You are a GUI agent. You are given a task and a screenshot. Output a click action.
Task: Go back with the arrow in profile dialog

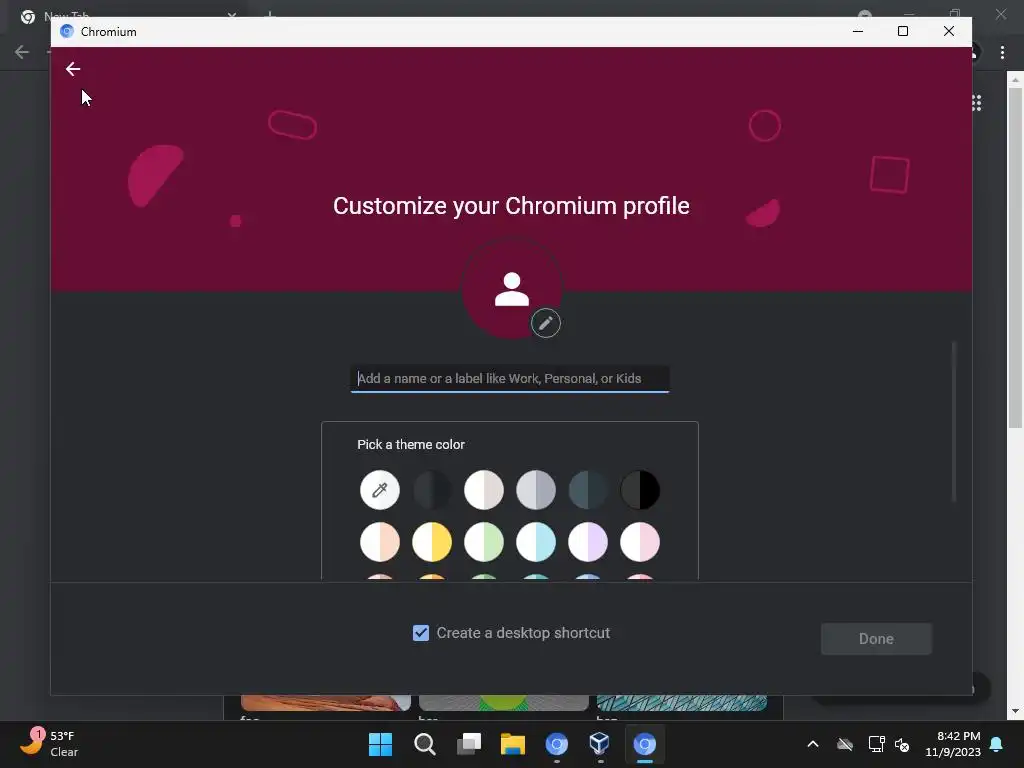[73, 69]
